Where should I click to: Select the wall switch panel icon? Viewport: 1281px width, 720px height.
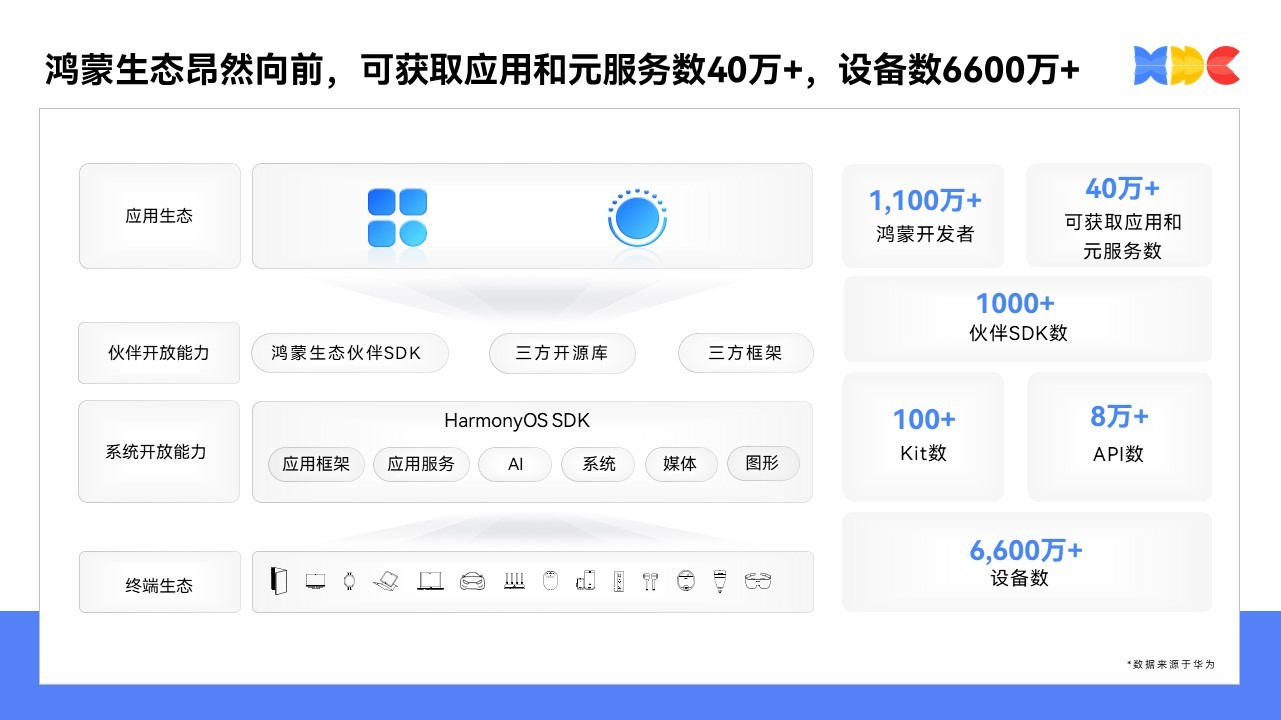tap(619, 580)
